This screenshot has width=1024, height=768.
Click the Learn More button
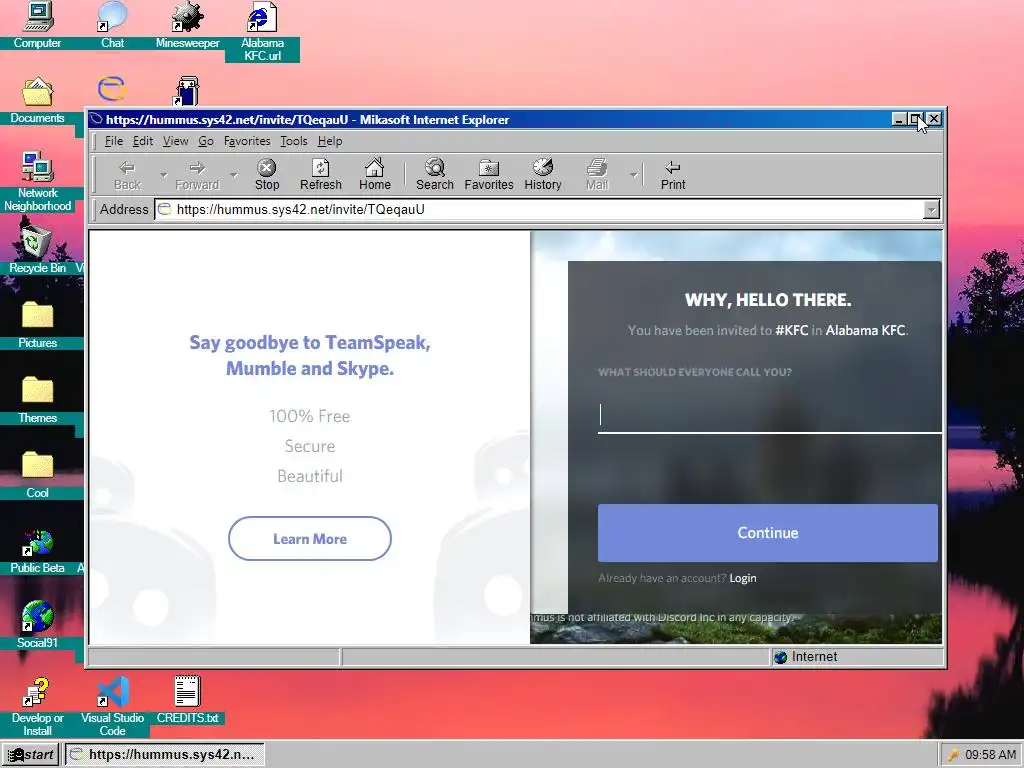coord(310,539)
